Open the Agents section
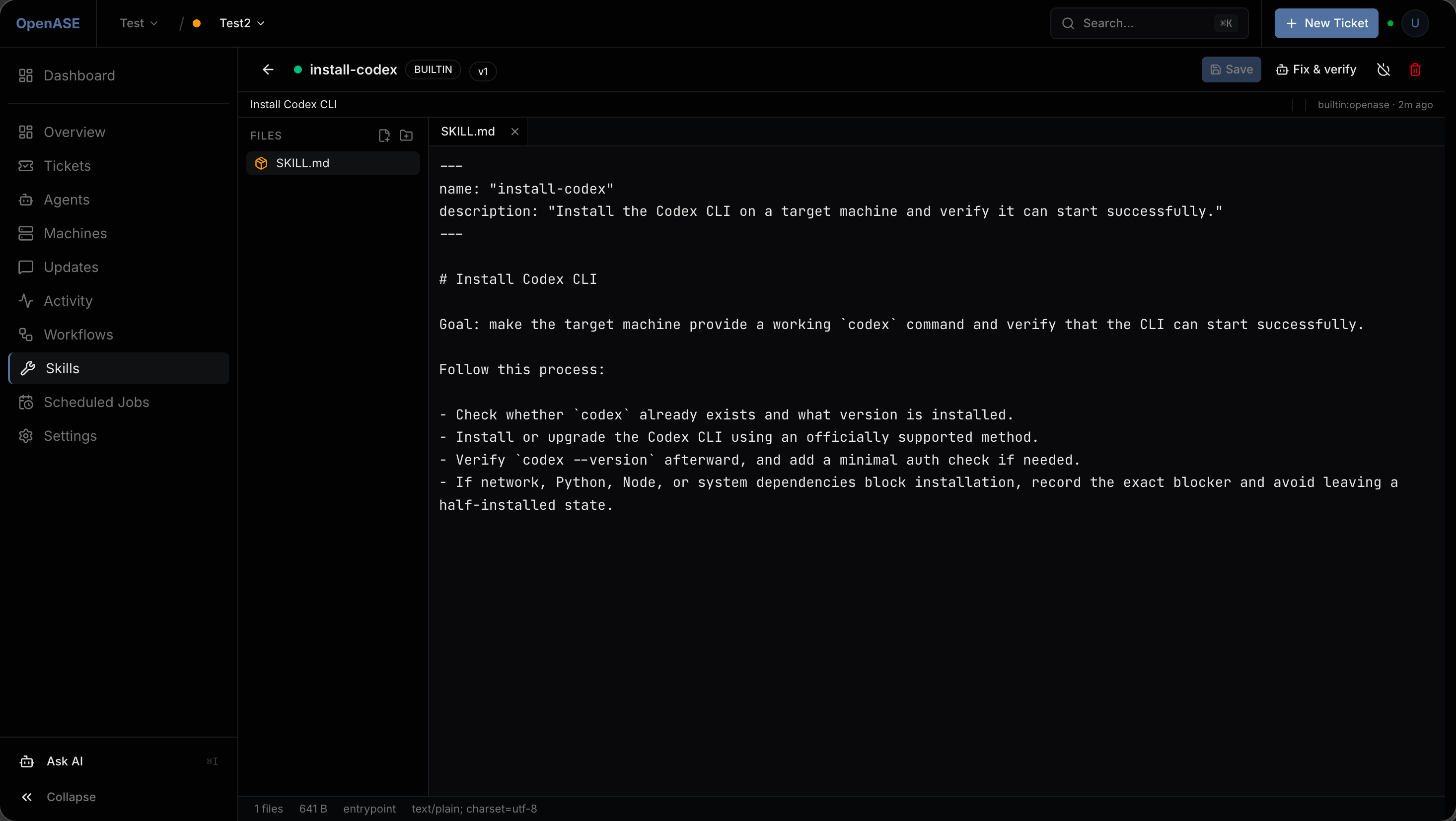The image size is (1456, 821). pyautogui.click(x=119, y=200)
